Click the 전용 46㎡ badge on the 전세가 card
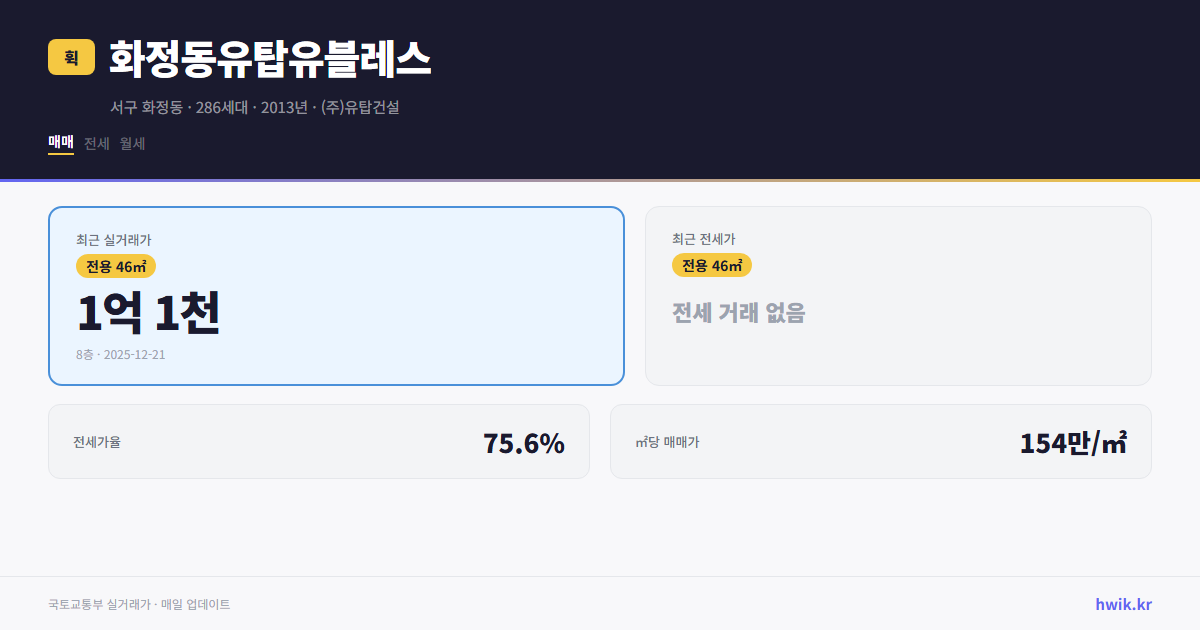The height and width of the screenshot is (630, 1200). click(x=712, y=265)
